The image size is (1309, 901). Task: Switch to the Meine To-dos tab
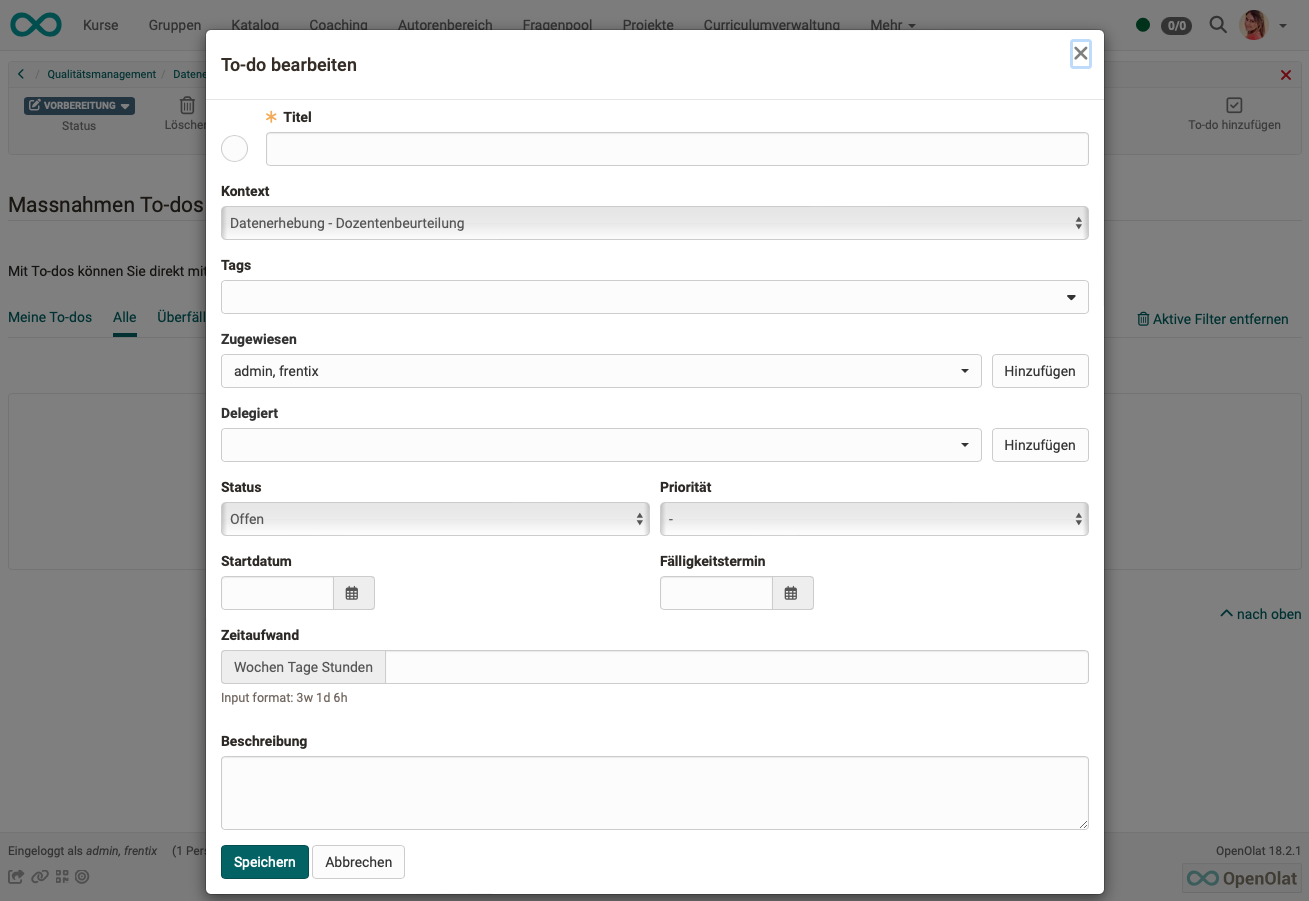click(x=50, y=317)
